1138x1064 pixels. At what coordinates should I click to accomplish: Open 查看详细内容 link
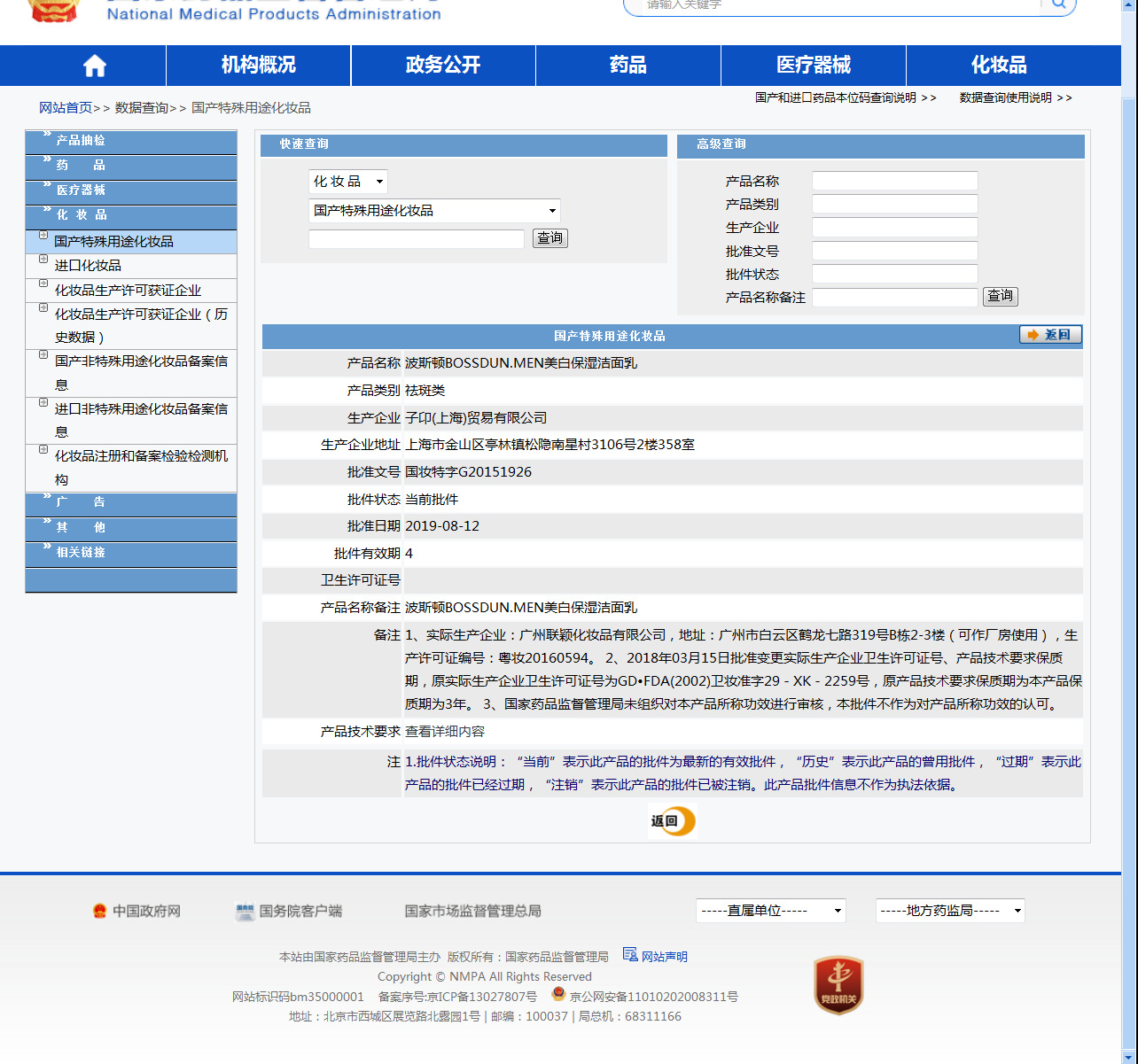pyautogui.click(x=445, y=732)
